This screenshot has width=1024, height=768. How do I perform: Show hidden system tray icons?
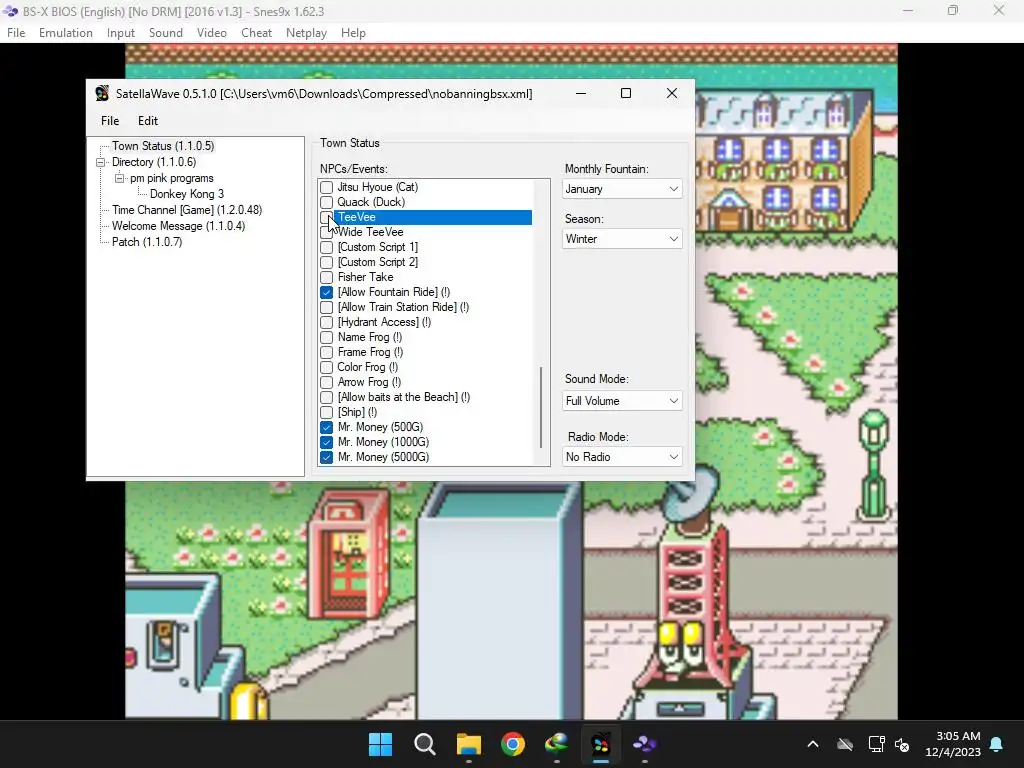[x=813, y=744]
